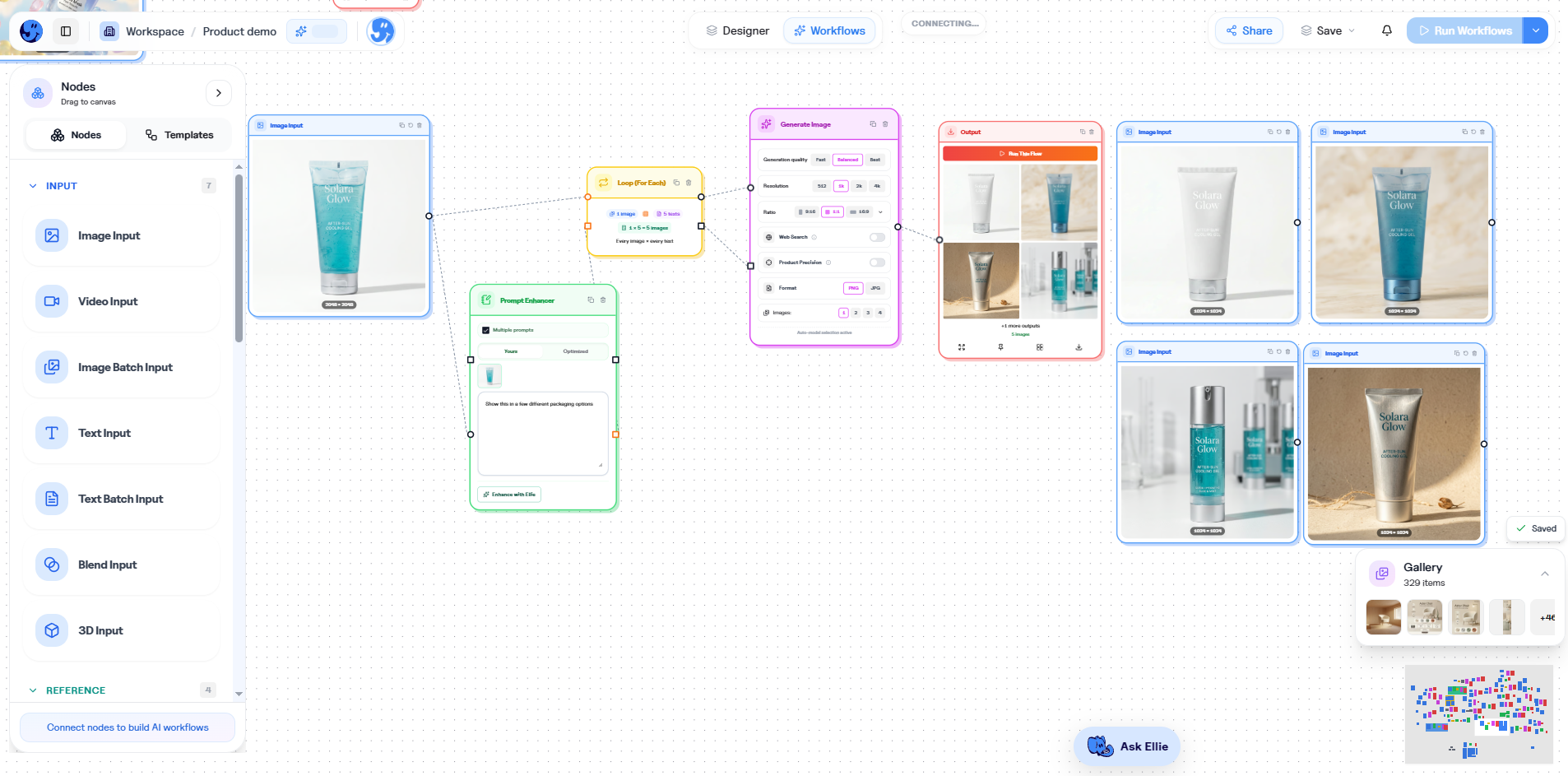This screenshot has width=1568, height=776.
Task: Delete the Loop (For Each) node
Action: [689, 183]
